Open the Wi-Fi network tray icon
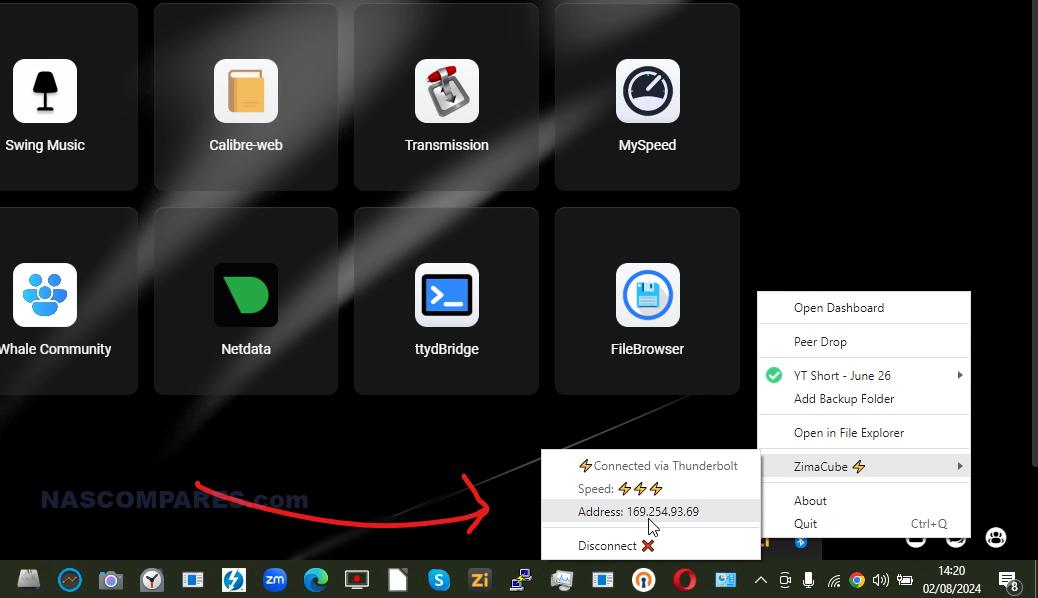Viewport: 1038px width, 598px height. (833, 581)
